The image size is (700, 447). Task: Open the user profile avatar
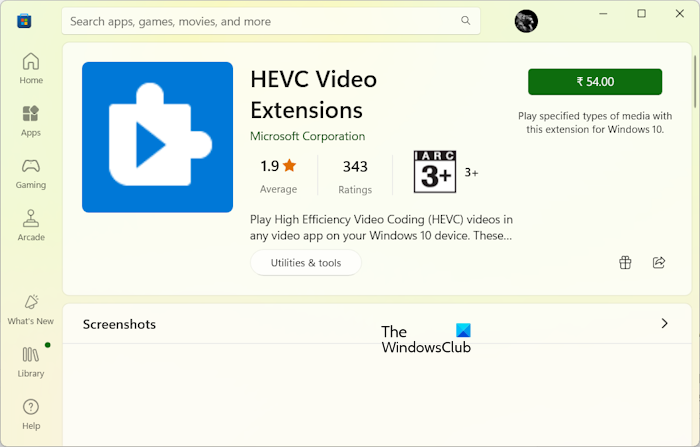pos(526,21)
